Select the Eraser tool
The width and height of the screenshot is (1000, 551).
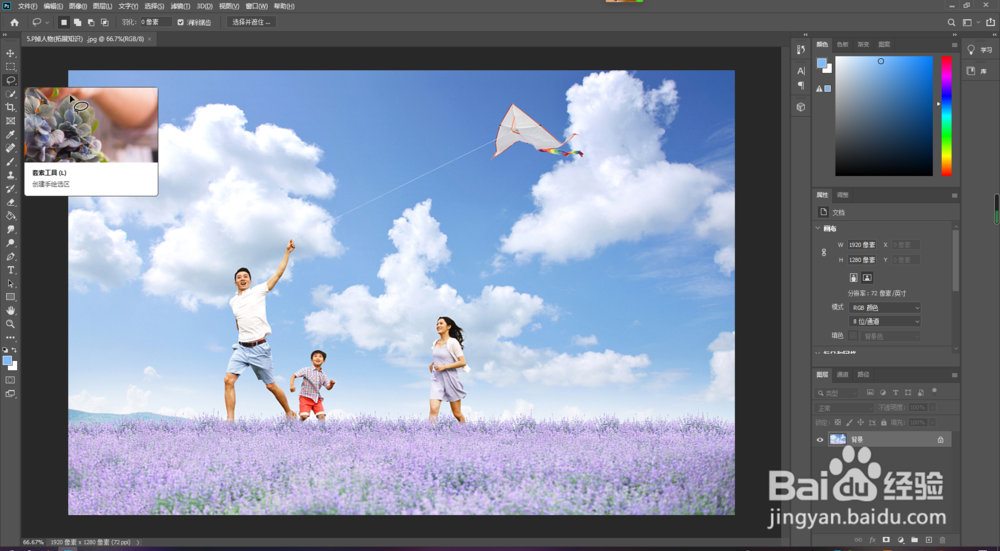pyautogui.click(x=10, y=202)
